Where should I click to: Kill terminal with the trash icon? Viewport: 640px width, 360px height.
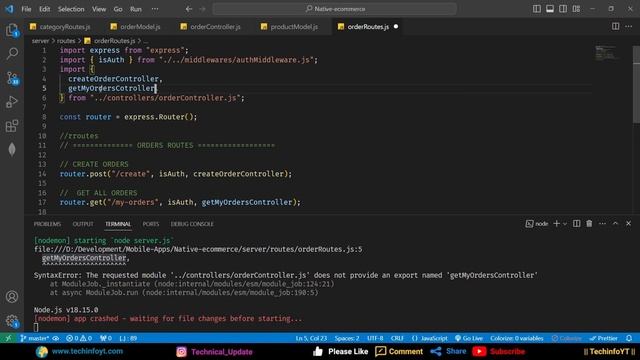[589, 224]
